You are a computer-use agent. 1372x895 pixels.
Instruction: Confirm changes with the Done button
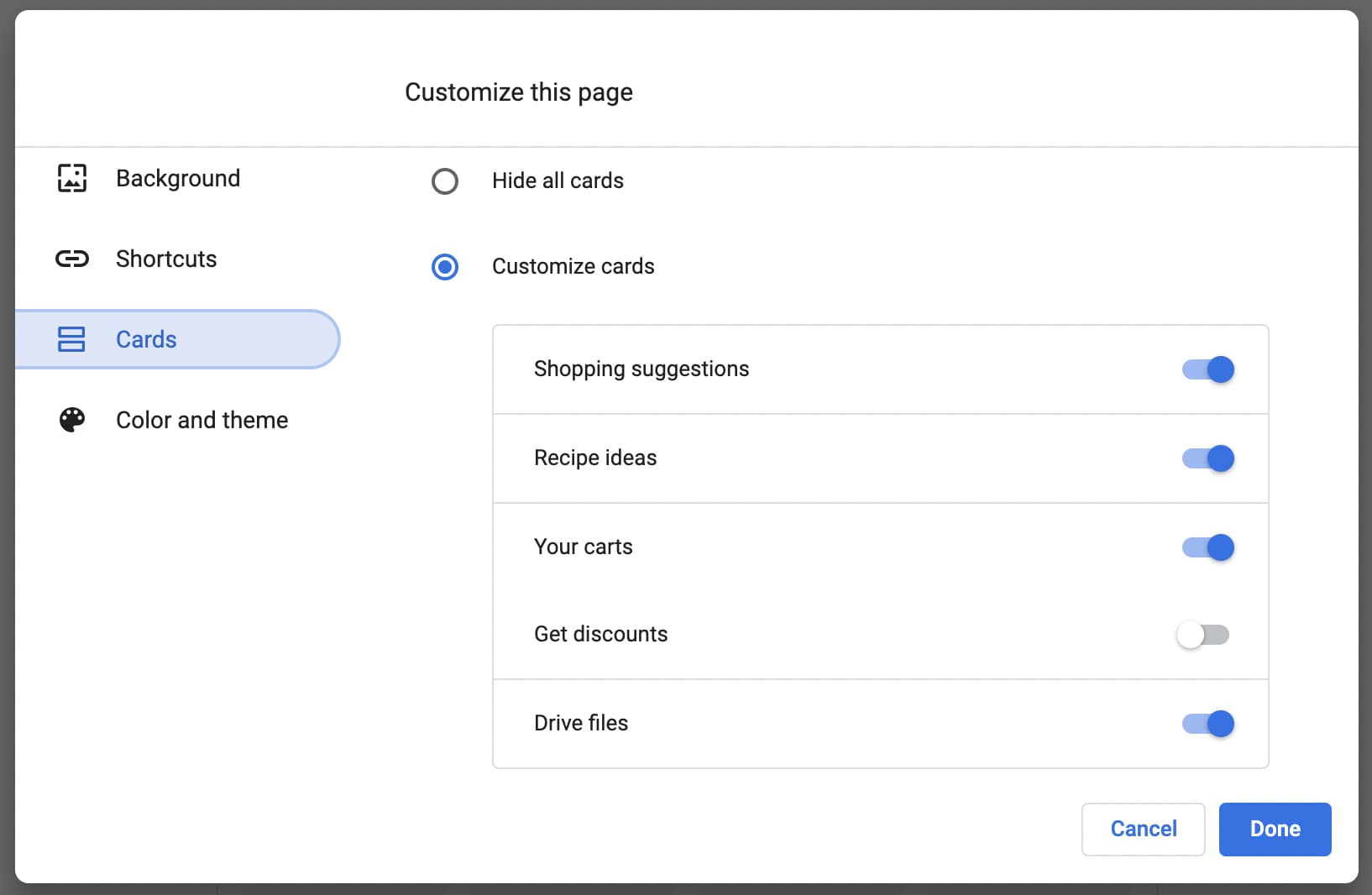[1275, 830]
